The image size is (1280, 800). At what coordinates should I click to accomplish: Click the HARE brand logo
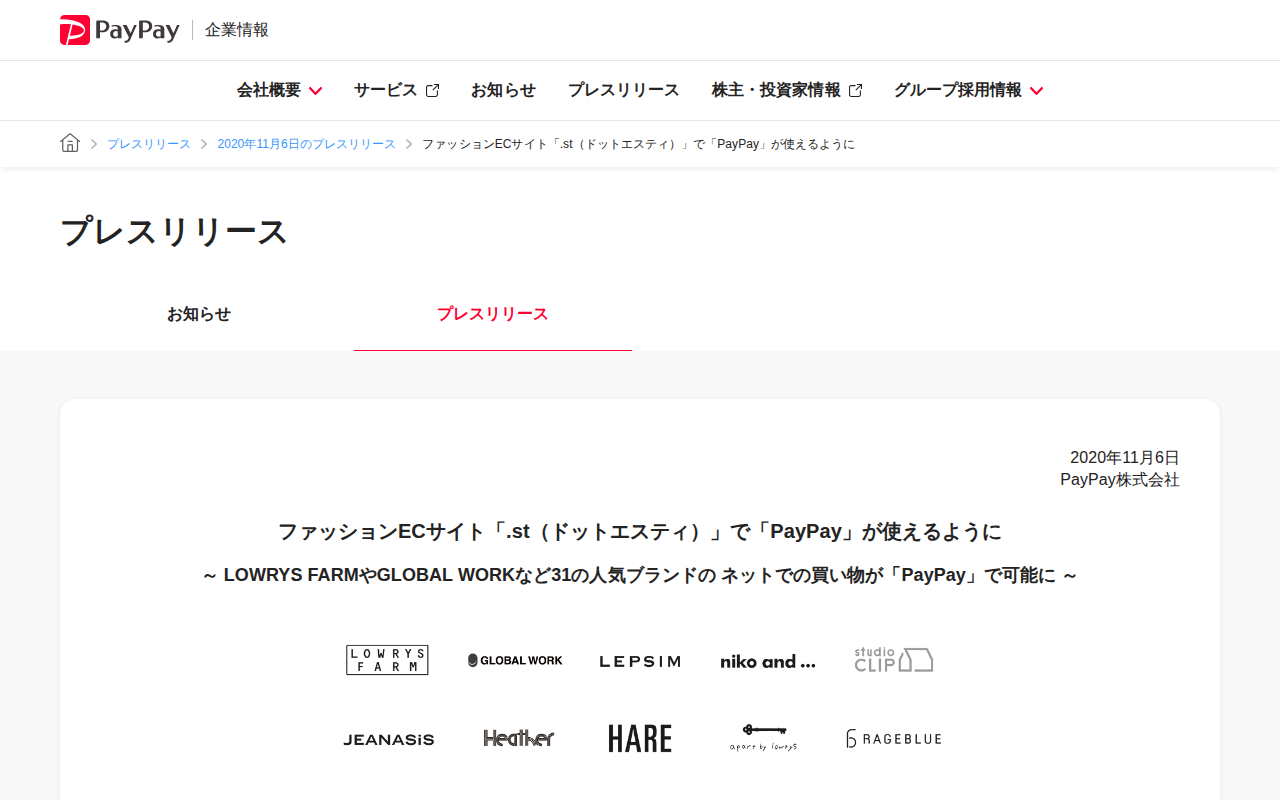(x=640, y=739)
